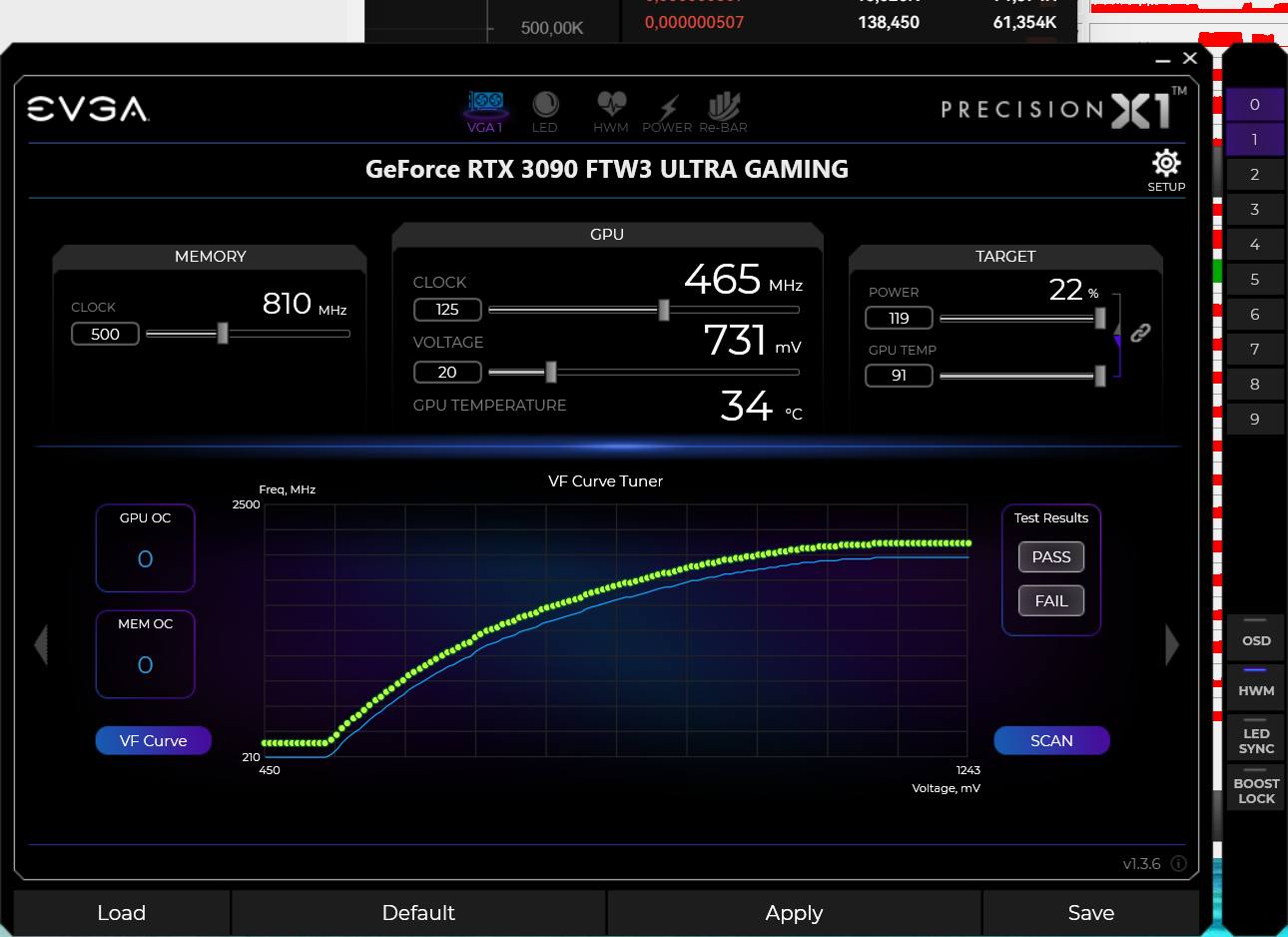
Task: Select profile slot 2
Action: pyautogui.click(x=1255, y=175)
